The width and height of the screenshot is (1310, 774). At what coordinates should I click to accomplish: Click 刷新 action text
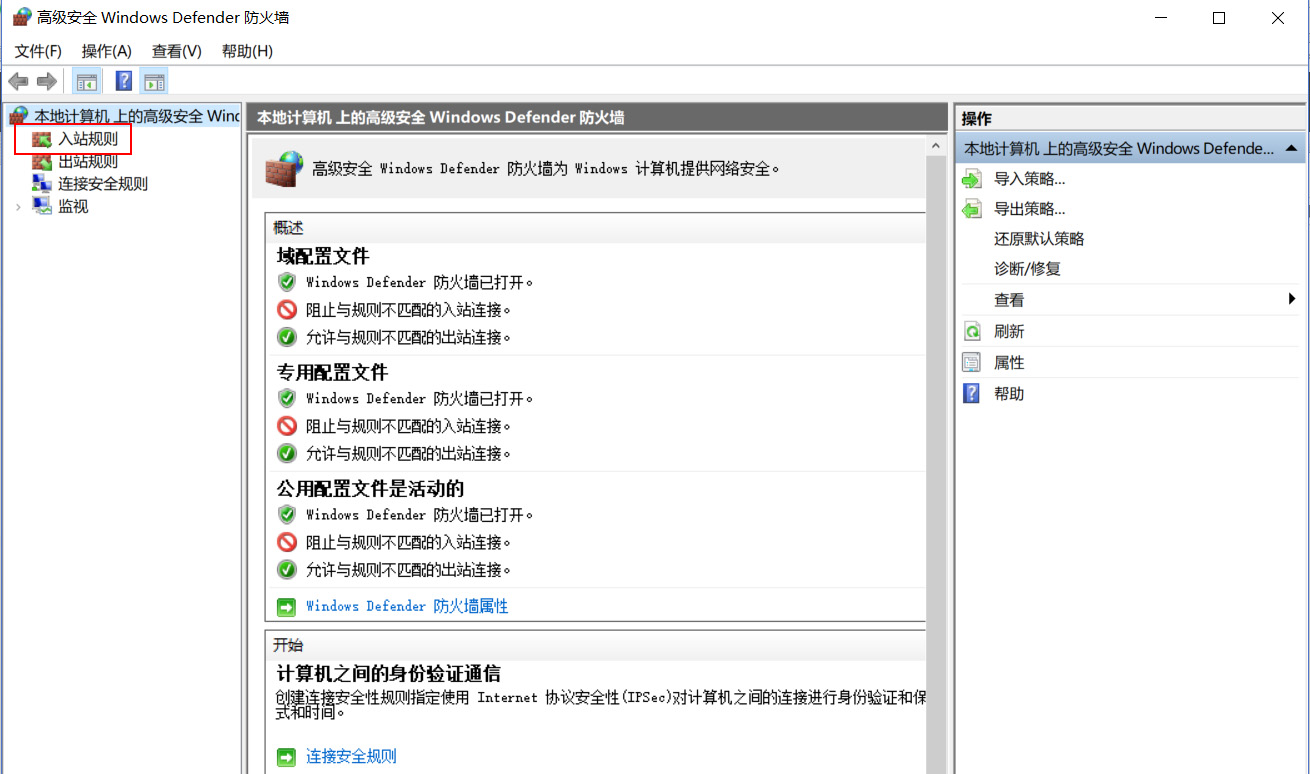pyautogui.click(x=1009, y=331)
